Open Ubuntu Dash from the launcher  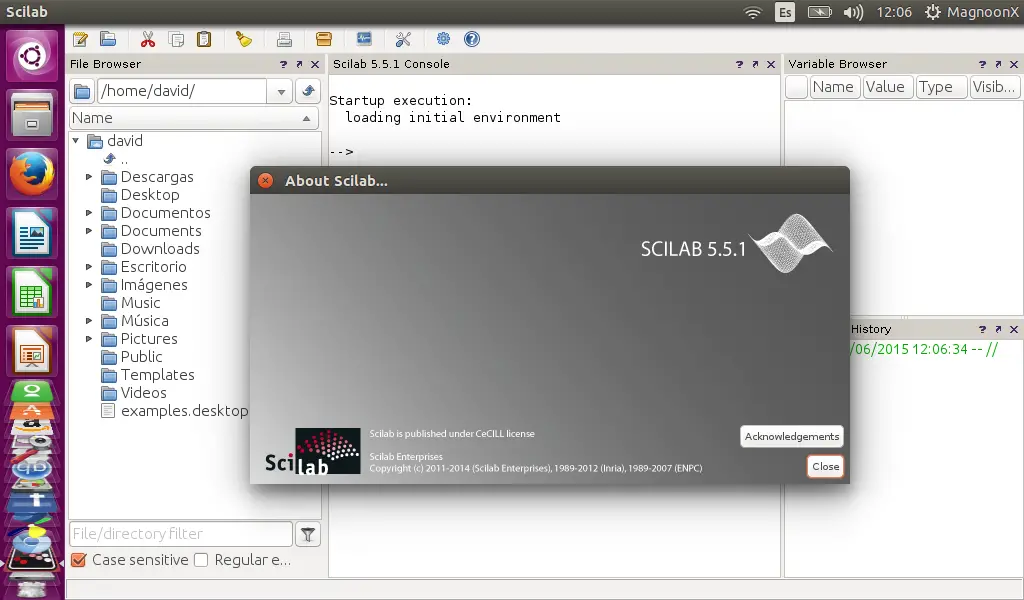(32, 56)
